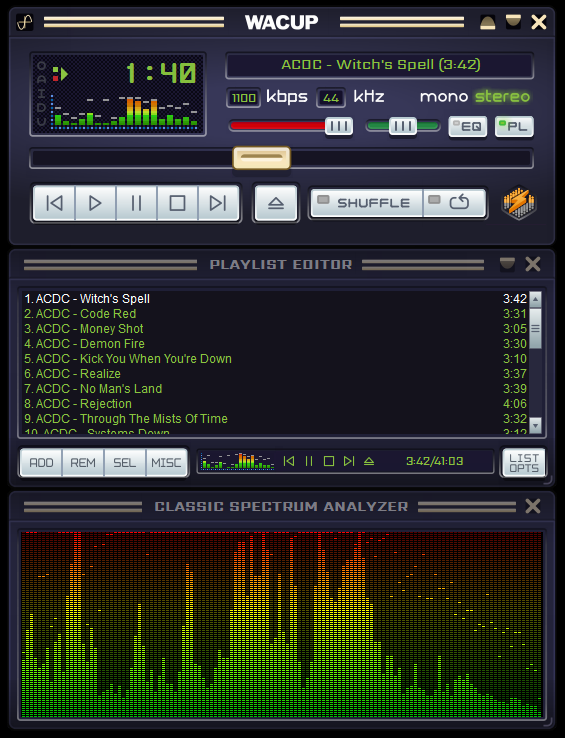Viewport: 565px width, 738px height.
Task: Select track 4 Demon Fire
Action: tap(275, 344)
